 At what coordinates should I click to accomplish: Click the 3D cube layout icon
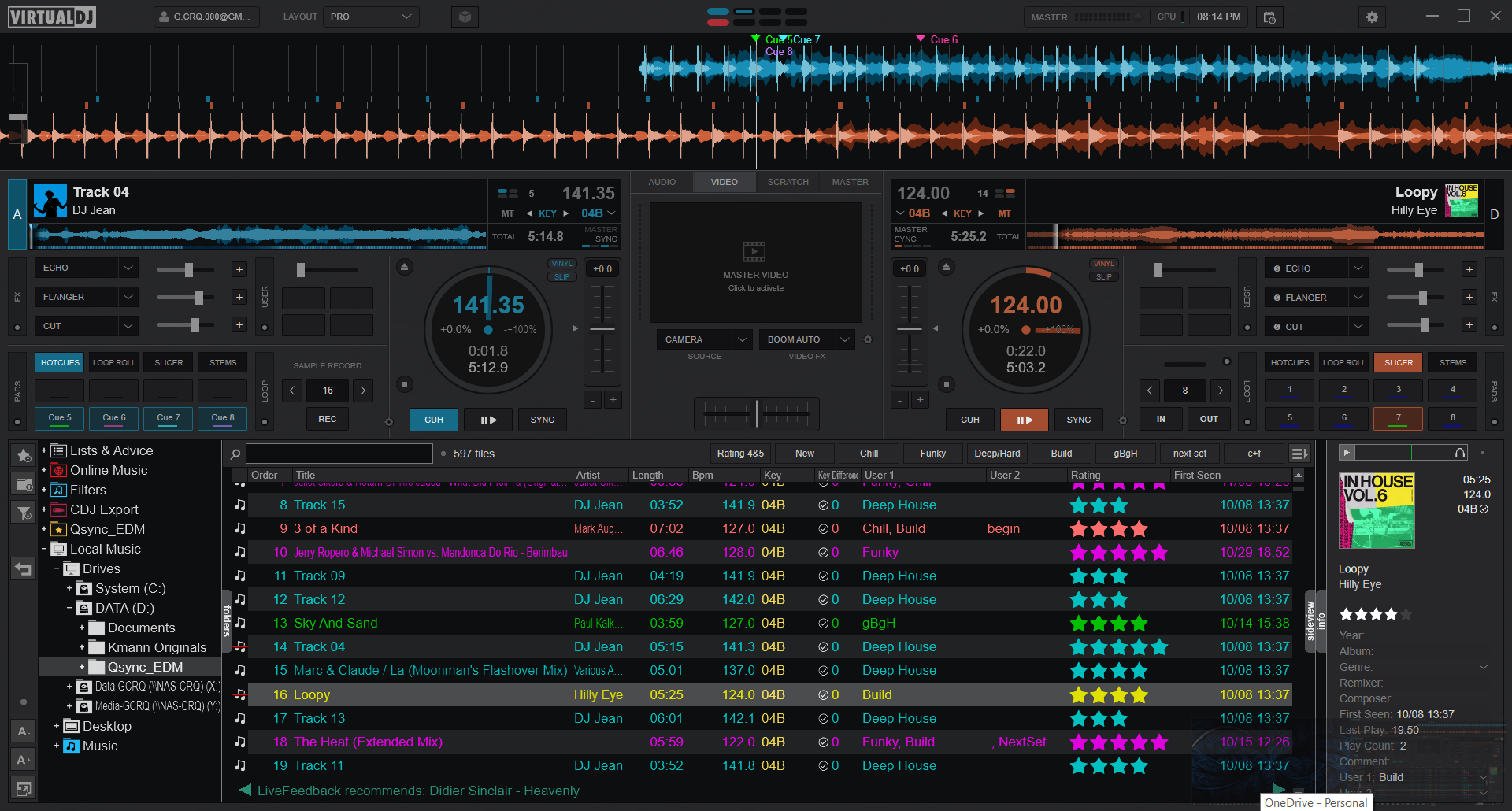[x=465, y=17]
